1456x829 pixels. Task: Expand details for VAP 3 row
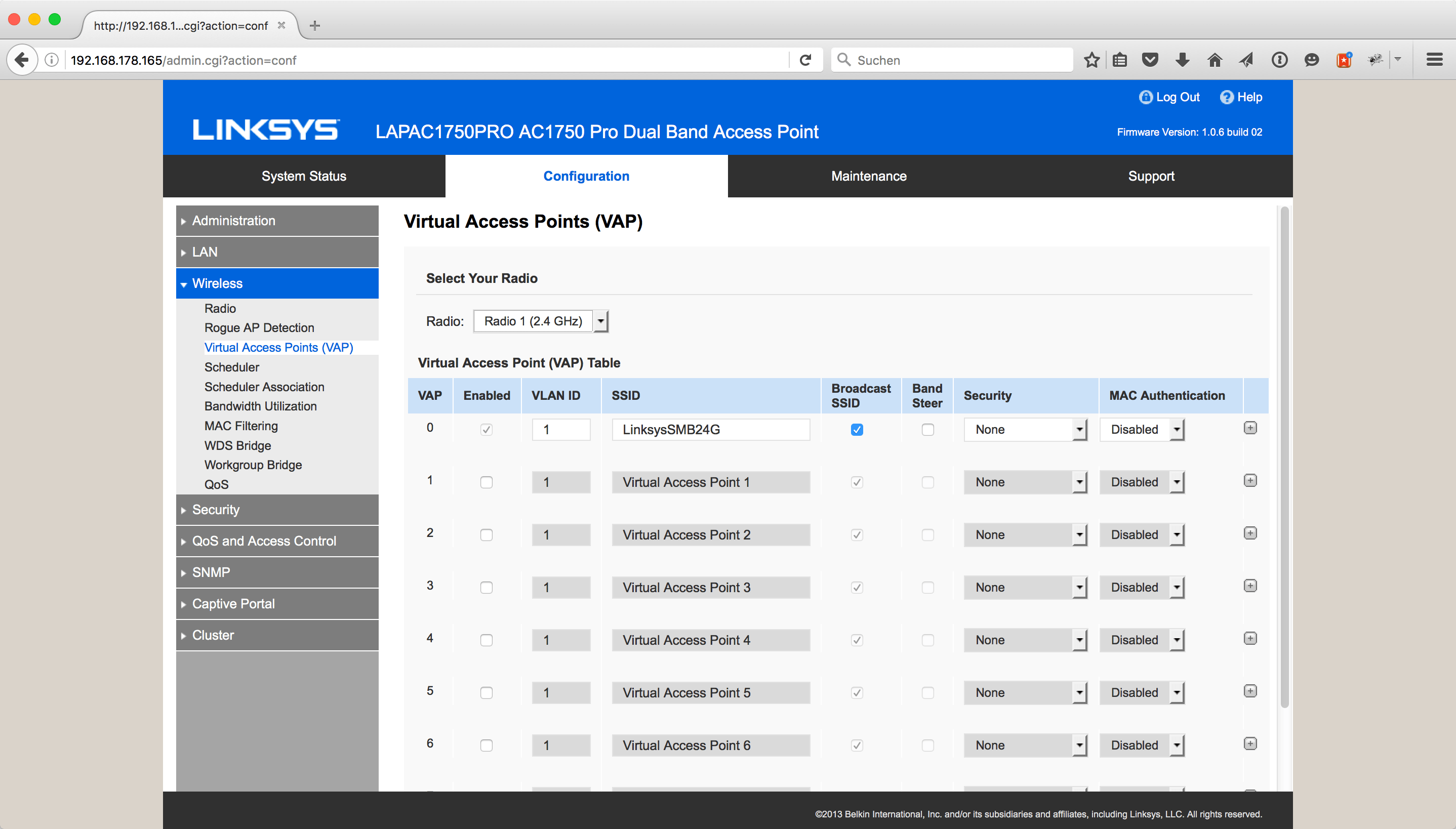click(1250, 586)
